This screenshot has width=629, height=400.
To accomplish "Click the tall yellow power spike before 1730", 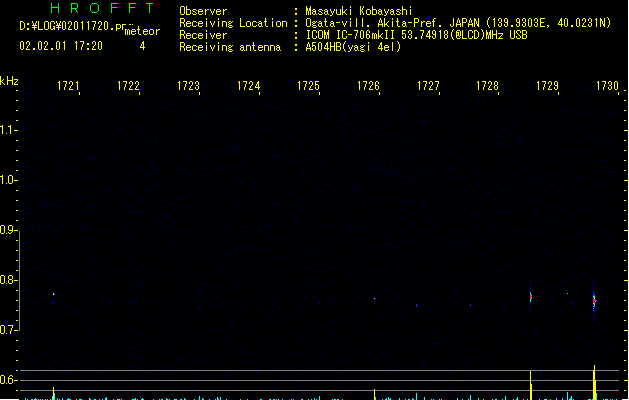I will (x=595, y=382).
